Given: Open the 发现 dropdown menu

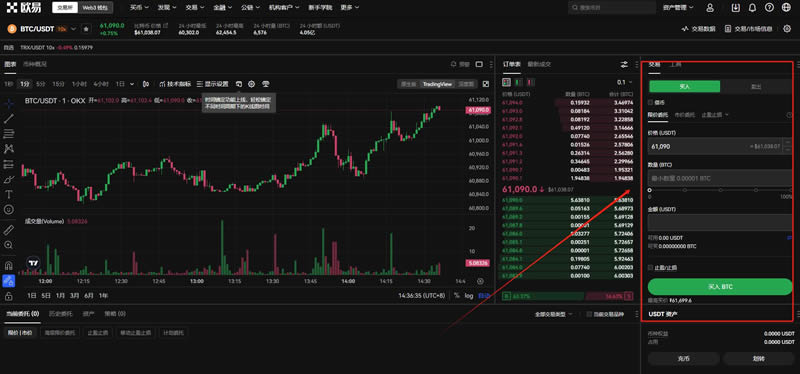Looking at the screenshot, I should (167, 8).
